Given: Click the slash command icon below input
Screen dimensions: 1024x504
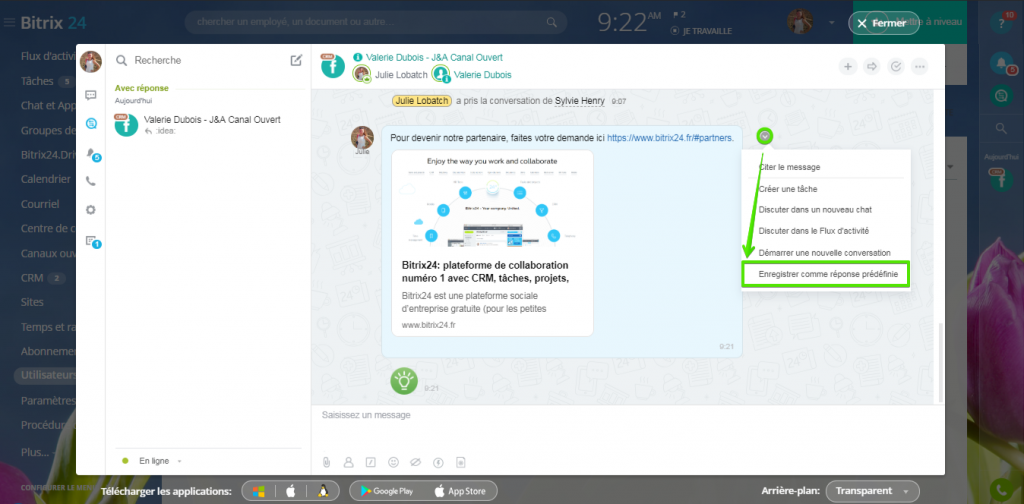Looking at the screenshot, I should pos(370,462).
